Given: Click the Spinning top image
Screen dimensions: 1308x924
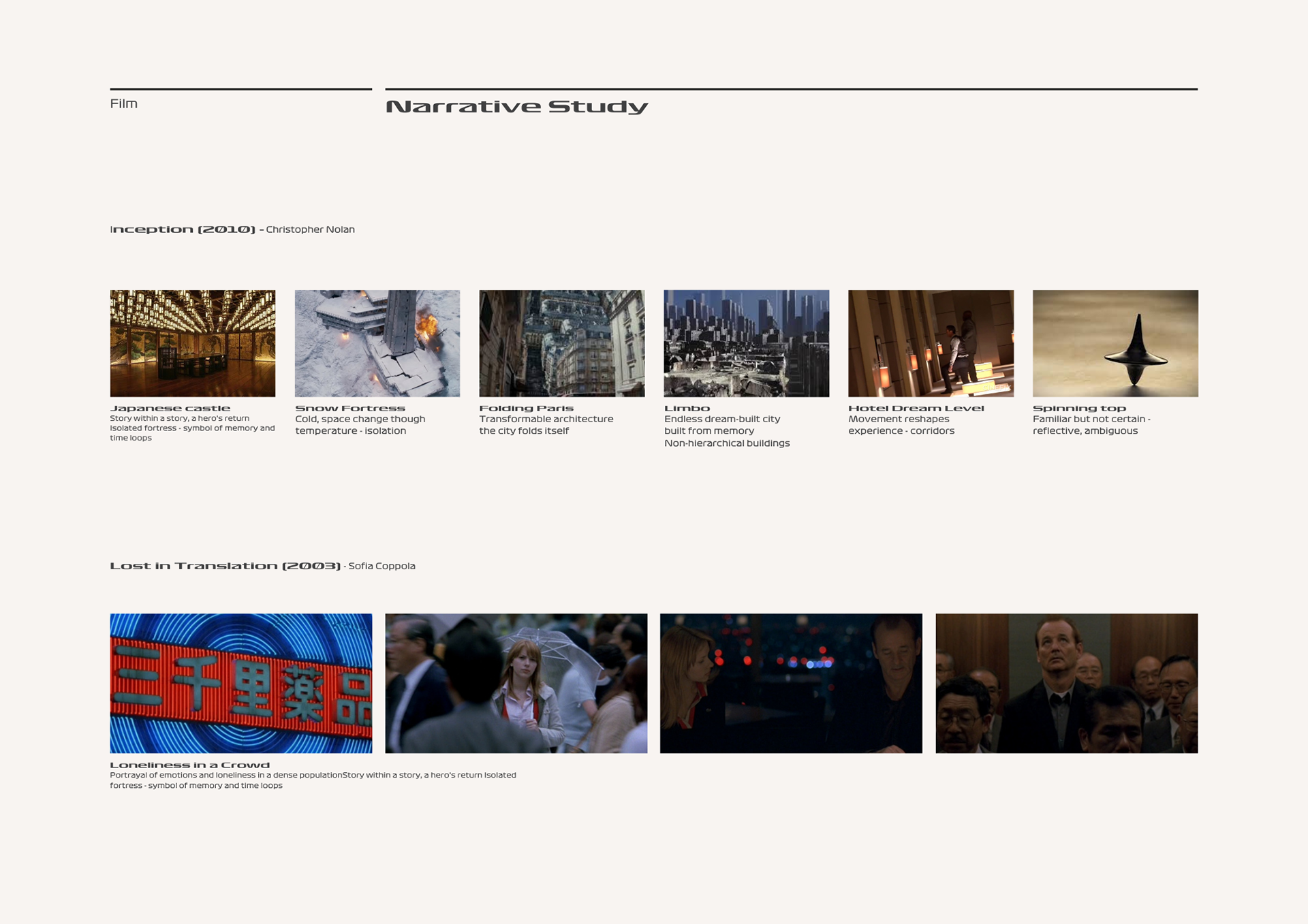Looking at the screenshot, I should 1115,343.
